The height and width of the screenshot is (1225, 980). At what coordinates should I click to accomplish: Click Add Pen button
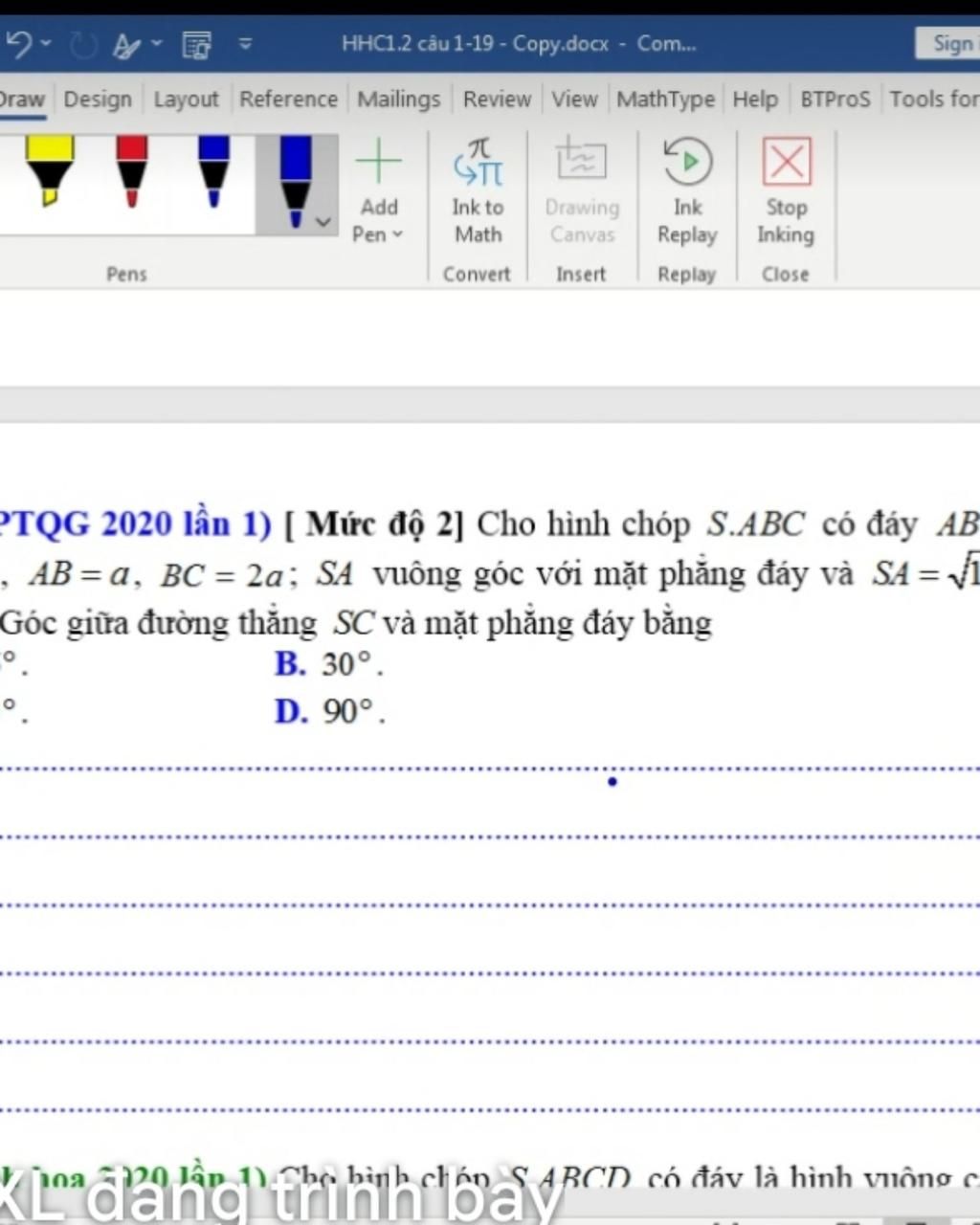[x=378, y=191]
